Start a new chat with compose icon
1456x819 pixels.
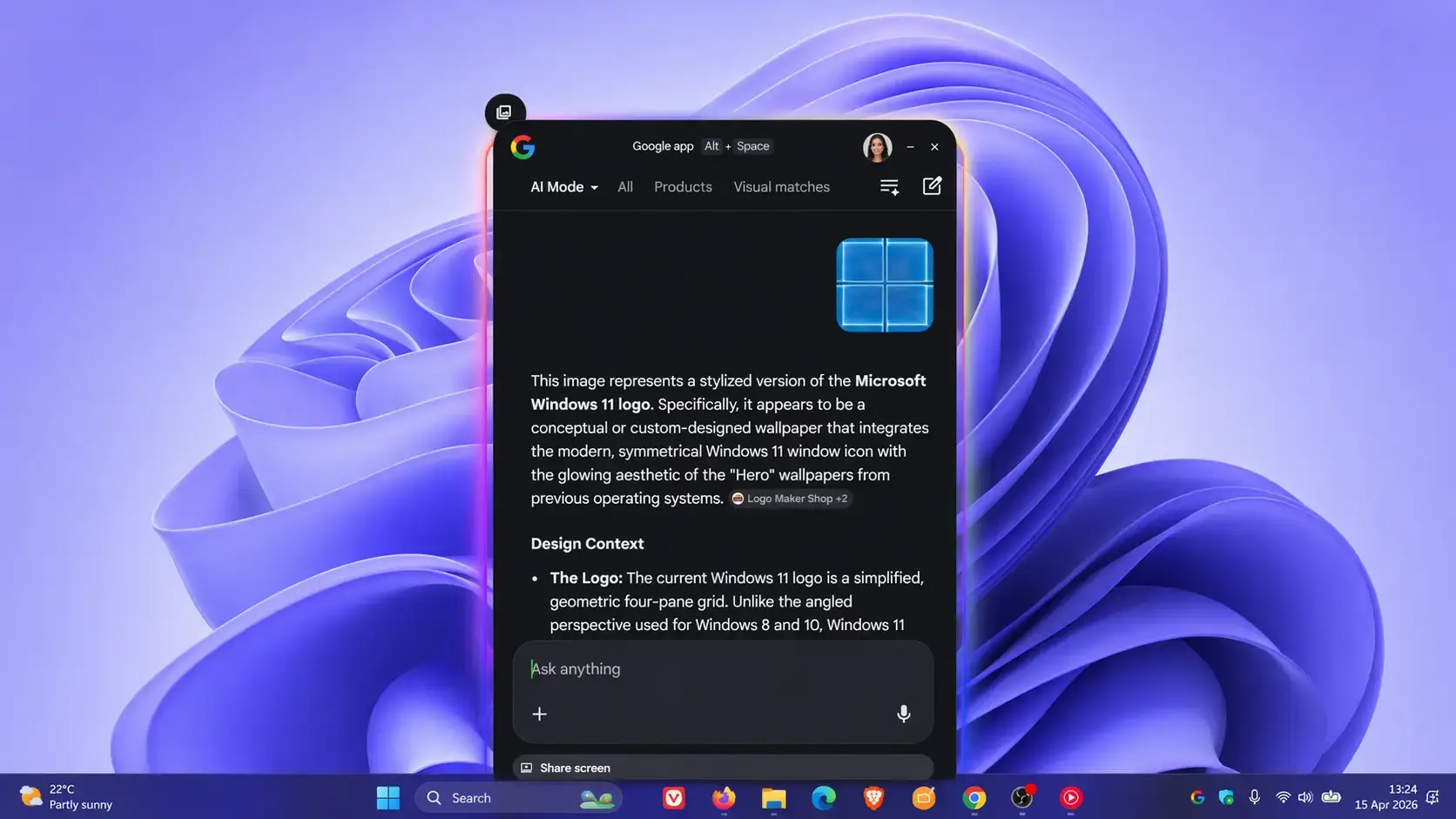coord(931,186)
